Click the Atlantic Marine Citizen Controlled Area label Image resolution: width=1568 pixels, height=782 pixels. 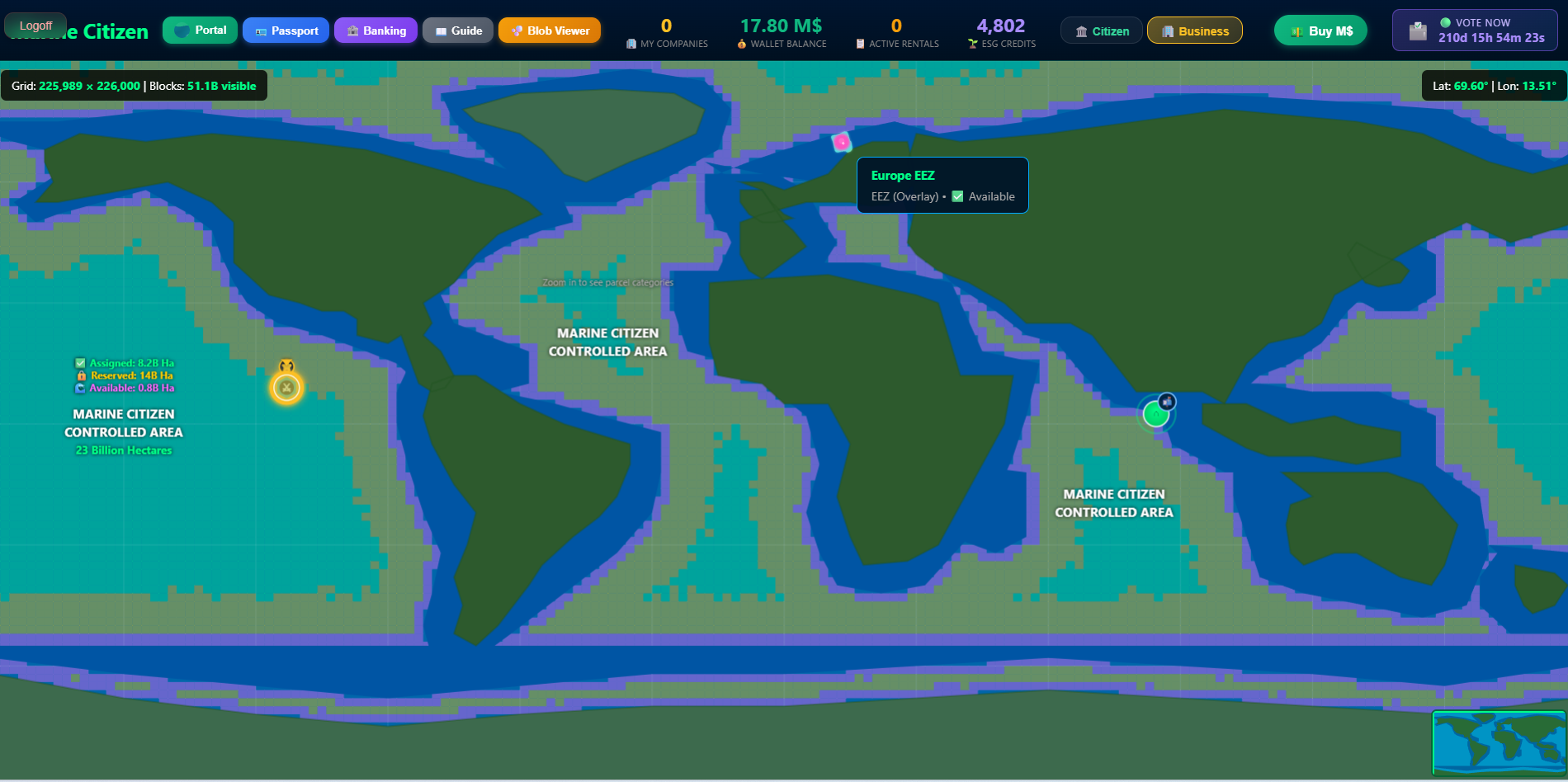click(x=608, y=342)
